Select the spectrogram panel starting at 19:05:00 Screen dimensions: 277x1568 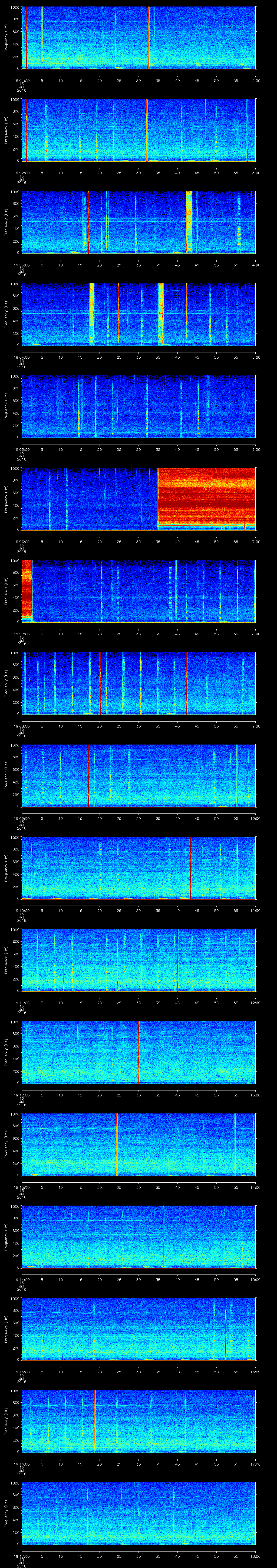coord(138,407)
